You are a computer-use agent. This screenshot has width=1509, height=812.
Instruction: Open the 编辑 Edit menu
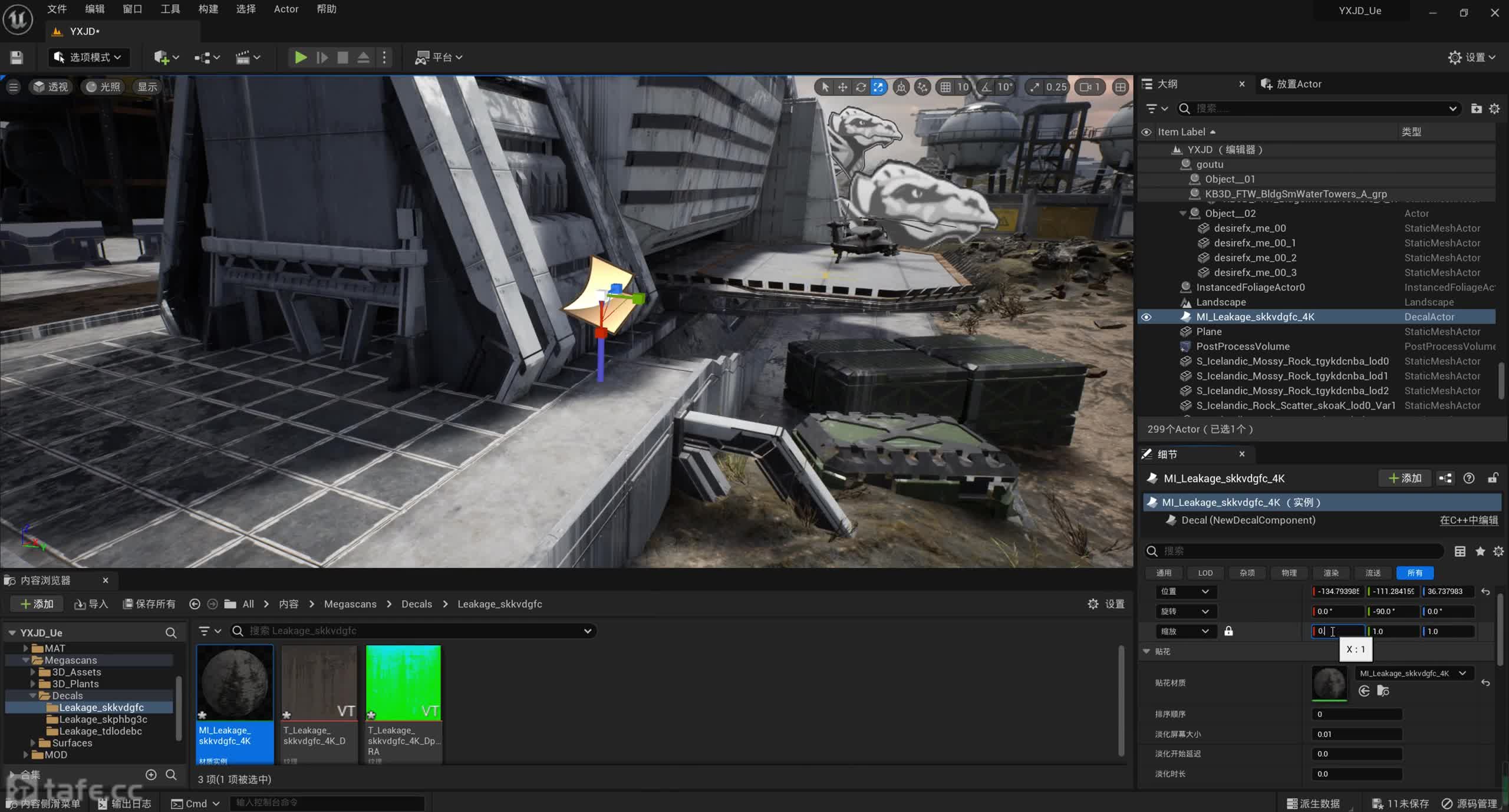[x=94, y=9]
